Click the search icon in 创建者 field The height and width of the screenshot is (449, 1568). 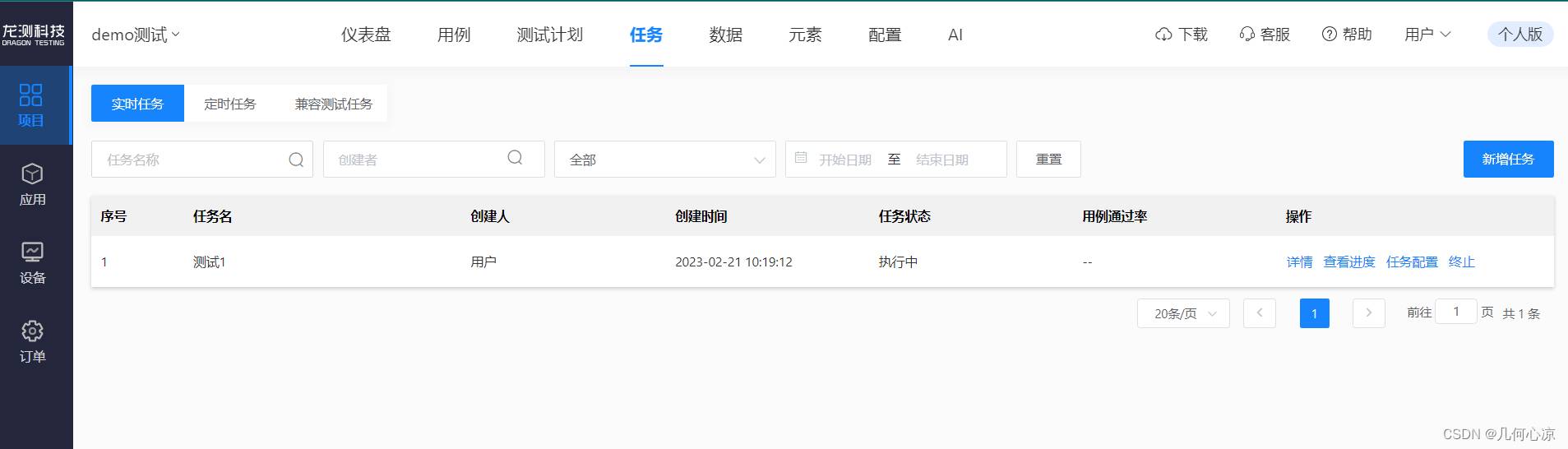[x=515, y=158]
